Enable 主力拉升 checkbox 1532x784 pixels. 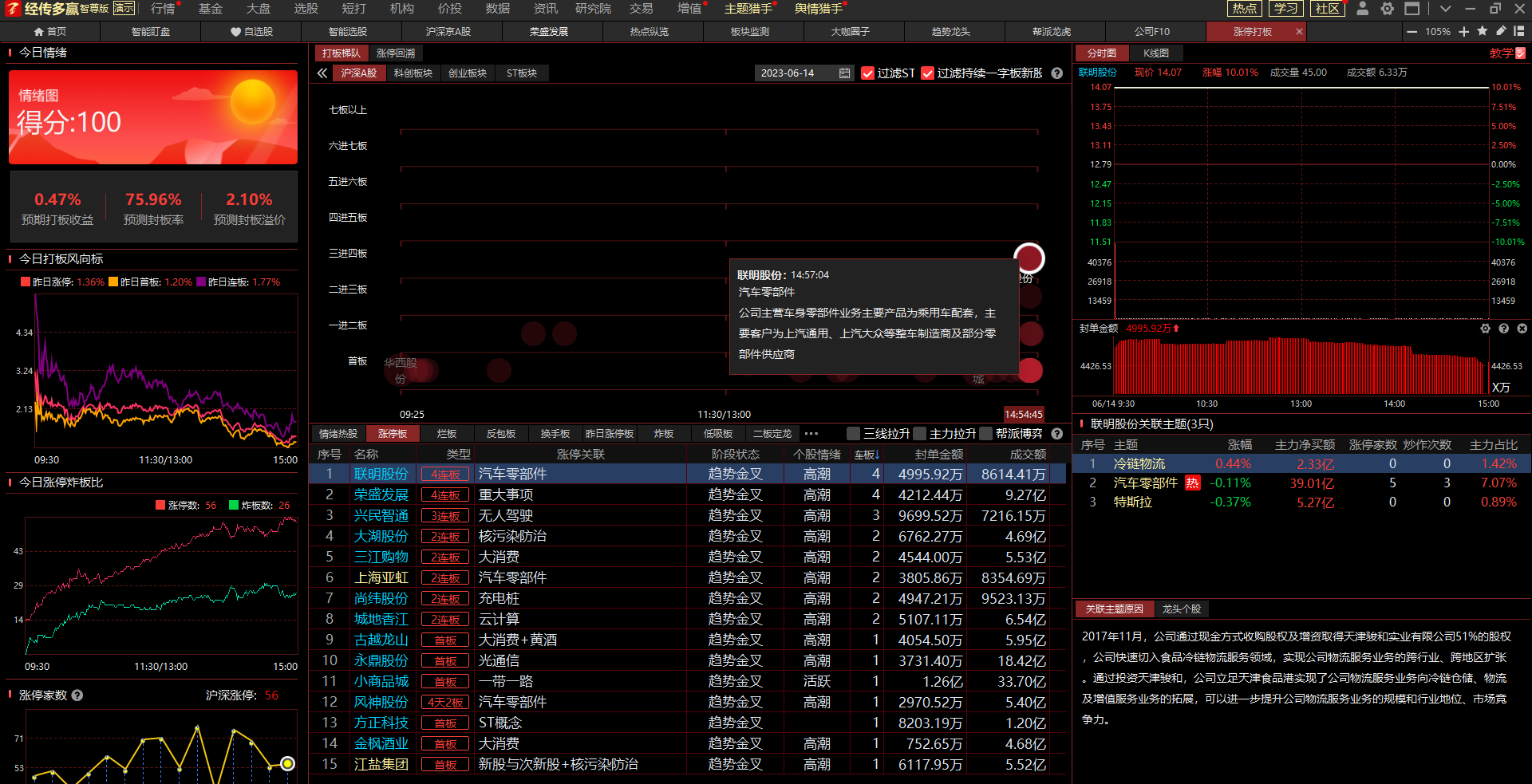[920, 434]
